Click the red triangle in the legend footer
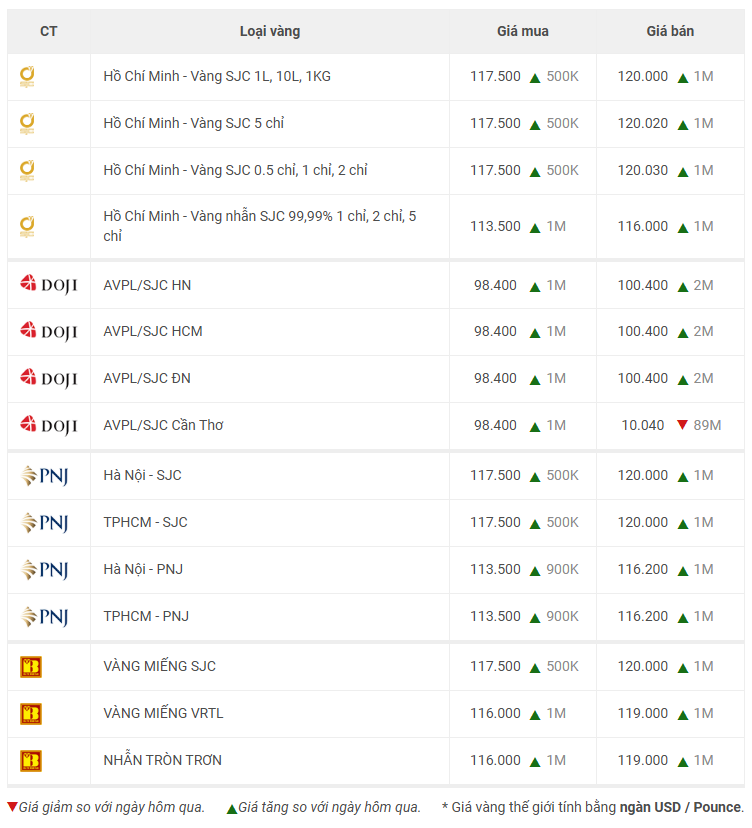 [12, 807]
